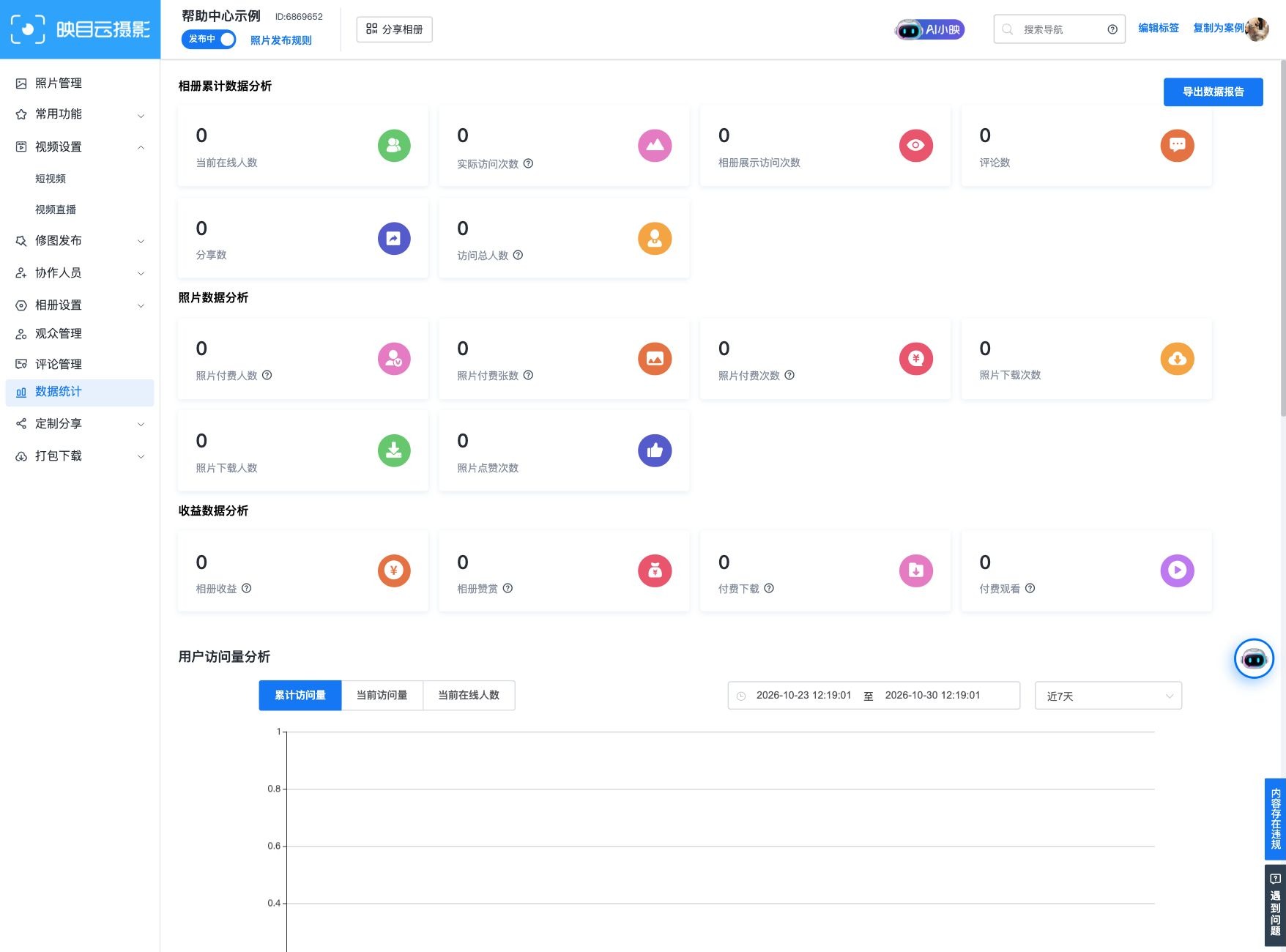Click the help icon beside 相册收益
The width and height of the screenshot is (1286, 952).
point(246,588)
